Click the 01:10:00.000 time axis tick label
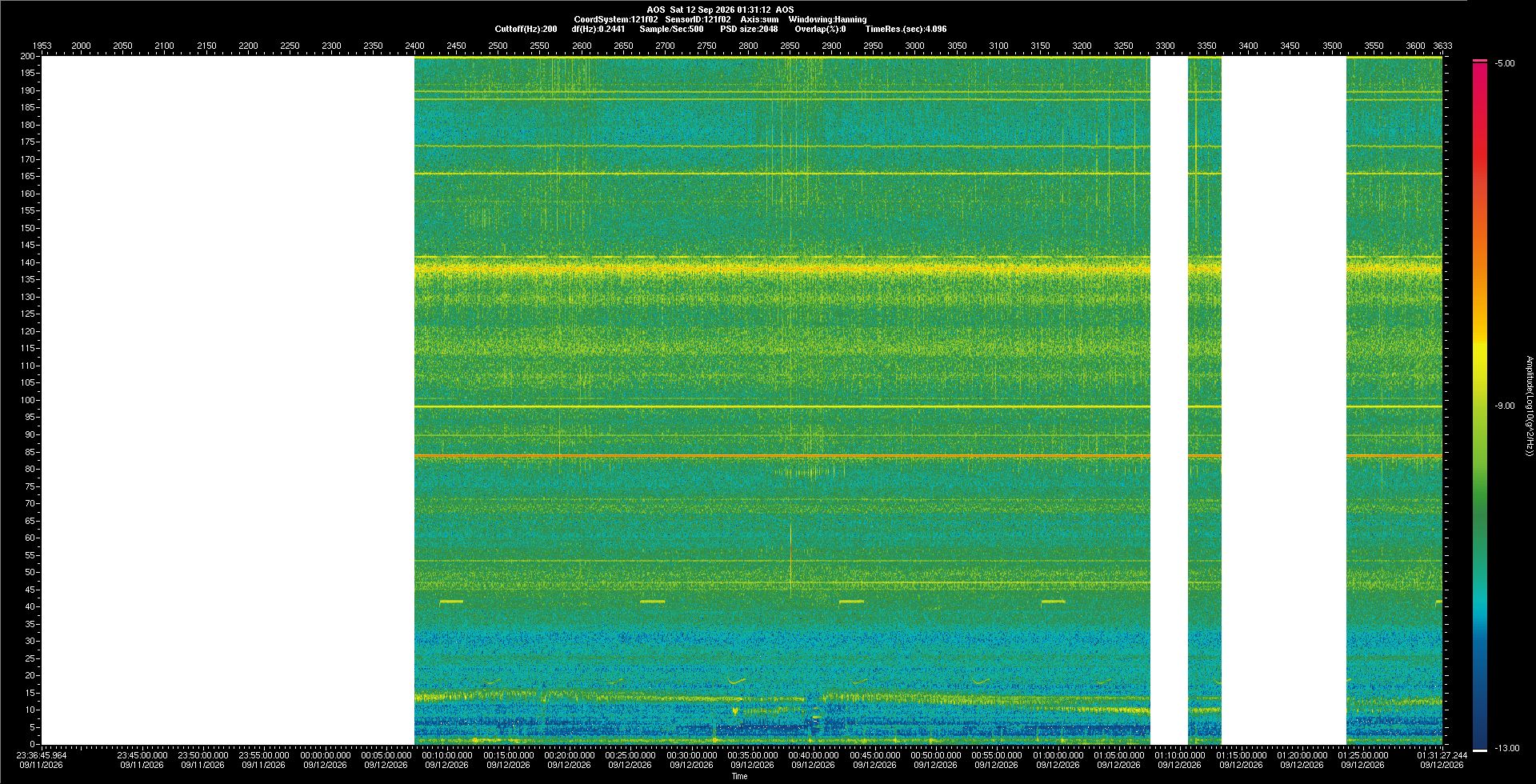This screenshot has width=1536, height=784. [1179, 755]
